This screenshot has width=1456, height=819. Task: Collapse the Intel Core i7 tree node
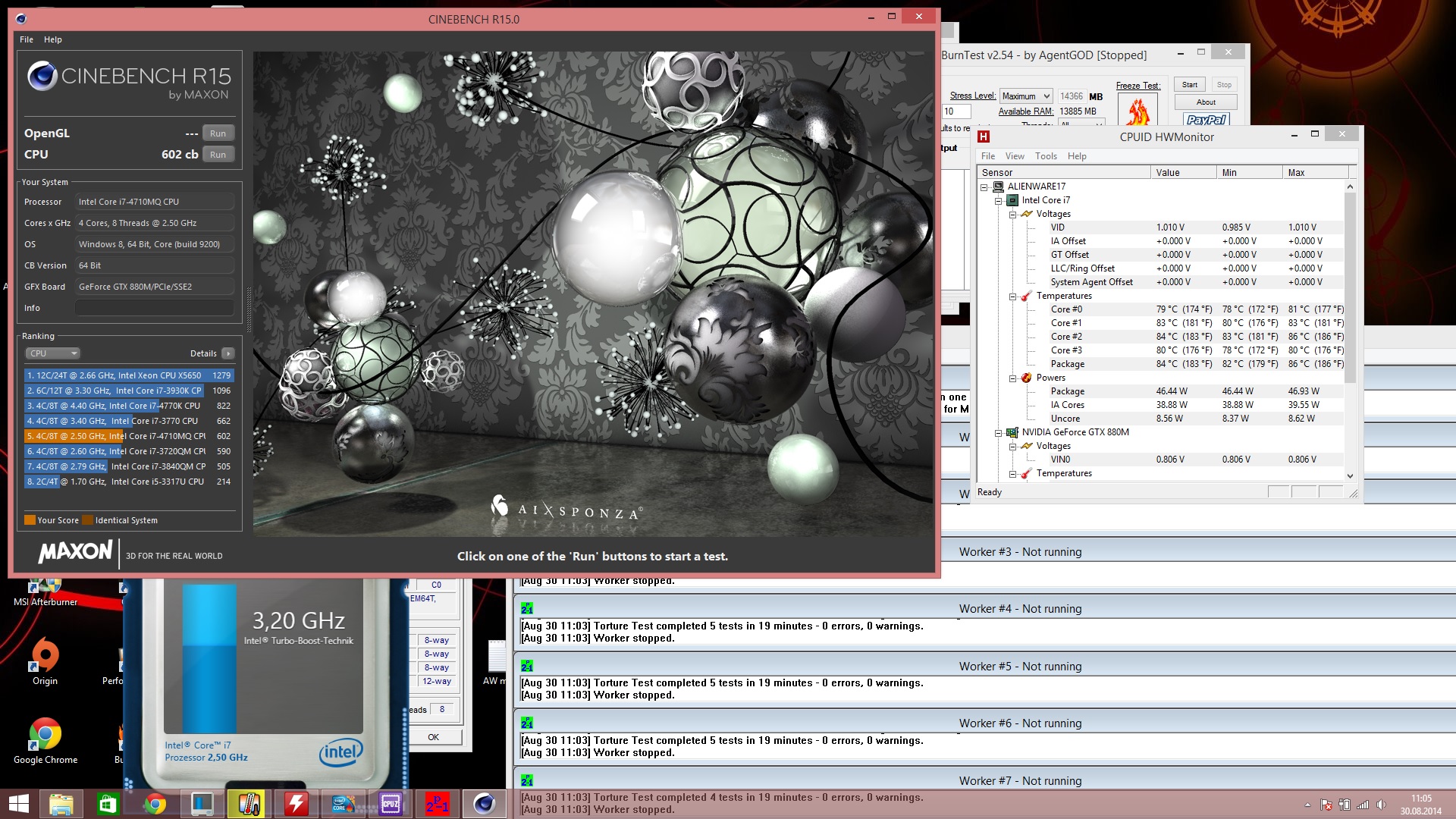[x=999, y=200]
